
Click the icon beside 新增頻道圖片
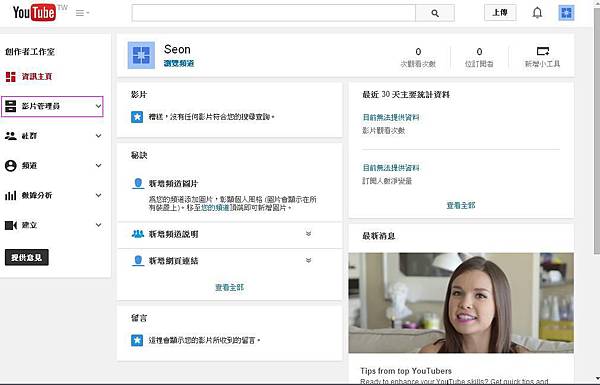pyautogui.click(x=138, y=183)
